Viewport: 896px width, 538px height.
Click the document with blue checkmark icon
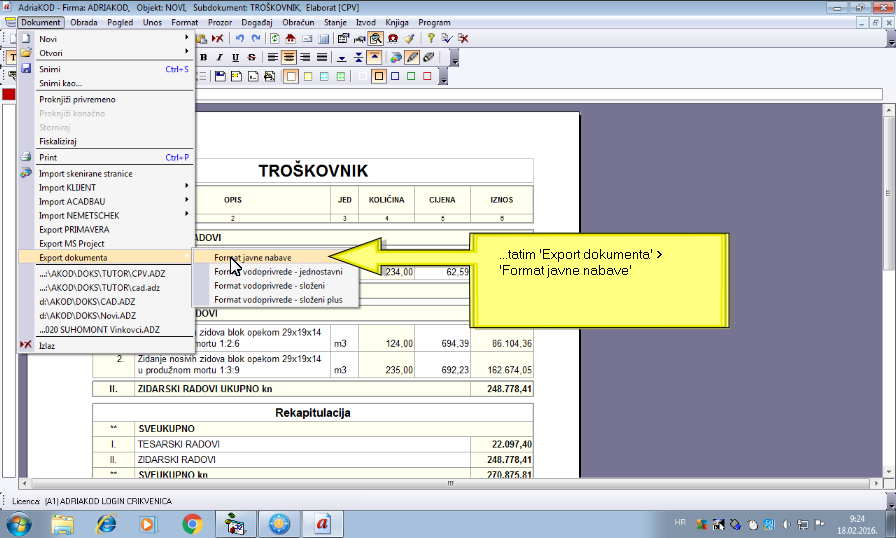[x=447, y=38]
